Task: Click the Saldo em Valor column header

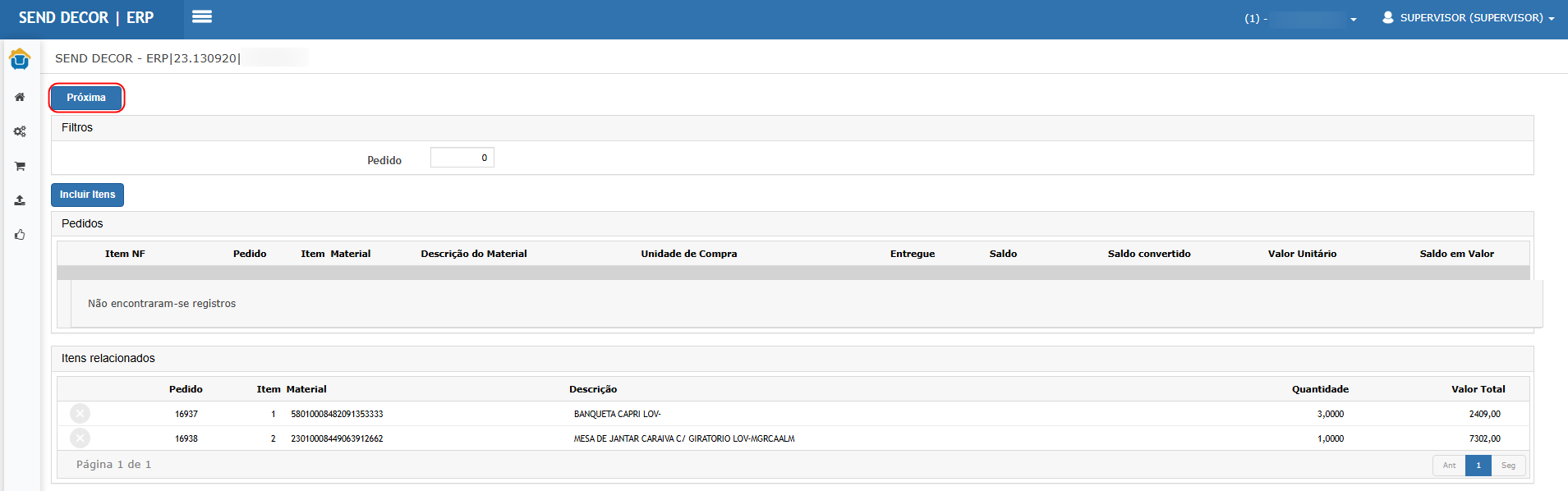Action: [1456, 254]
